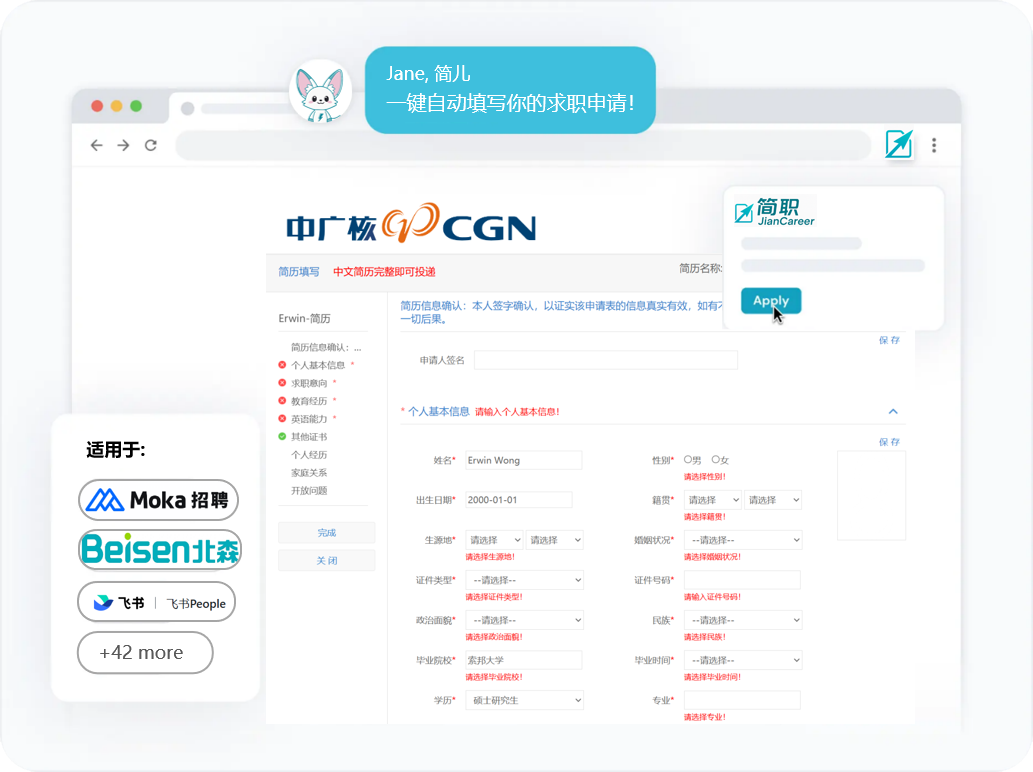
Task: Select the 男 gender radio button
Action: click(688, 460)
